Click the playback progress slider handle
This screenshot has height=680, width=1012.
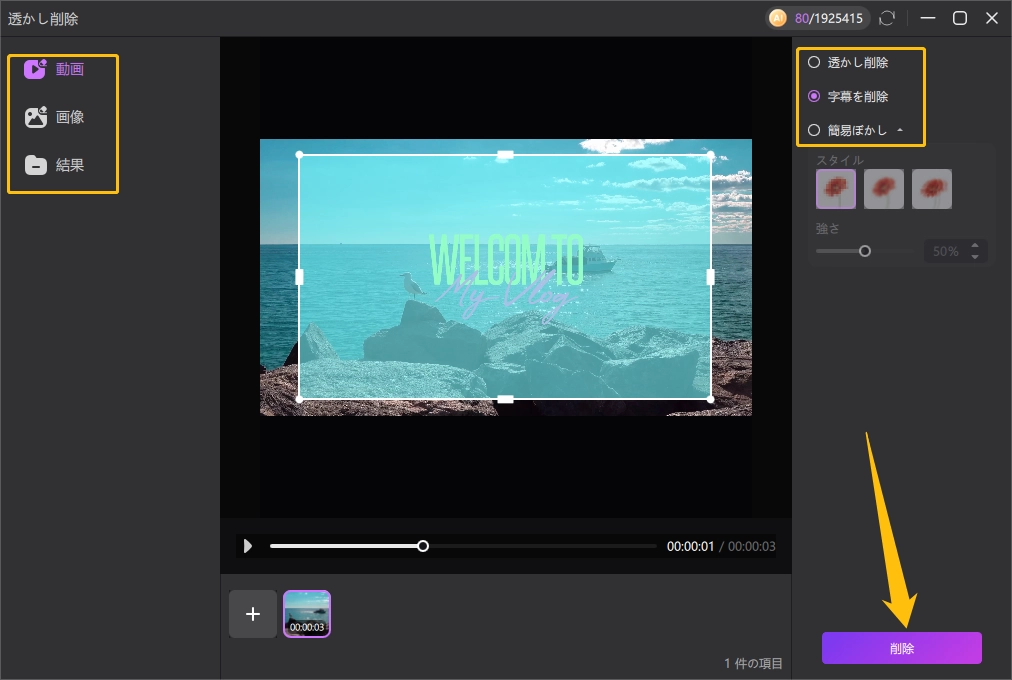tap(423, 546)
